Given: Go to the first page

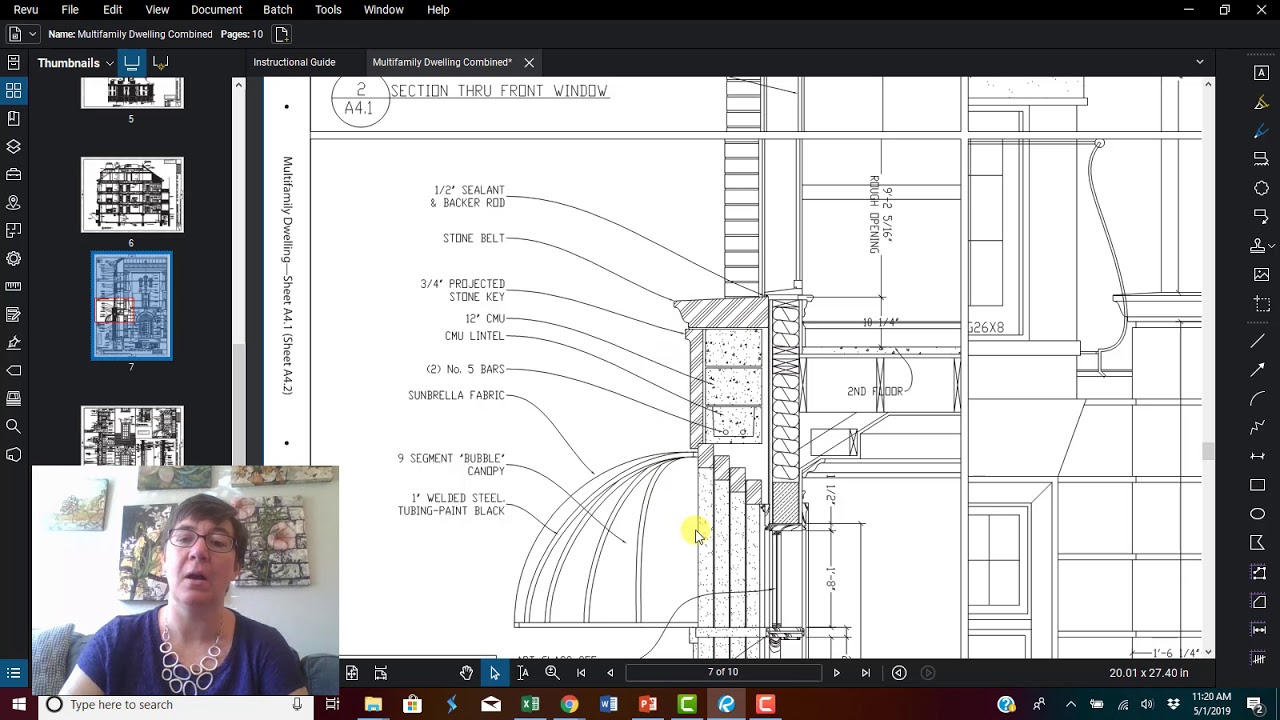Looking at the screenshot, I should (581, 673).
